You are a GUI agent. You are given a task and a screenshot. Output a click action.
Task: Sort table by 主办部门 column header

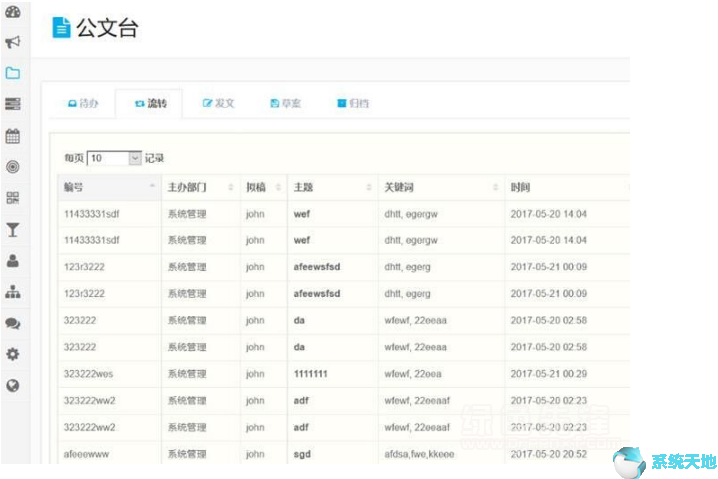(x=200, y=187)
